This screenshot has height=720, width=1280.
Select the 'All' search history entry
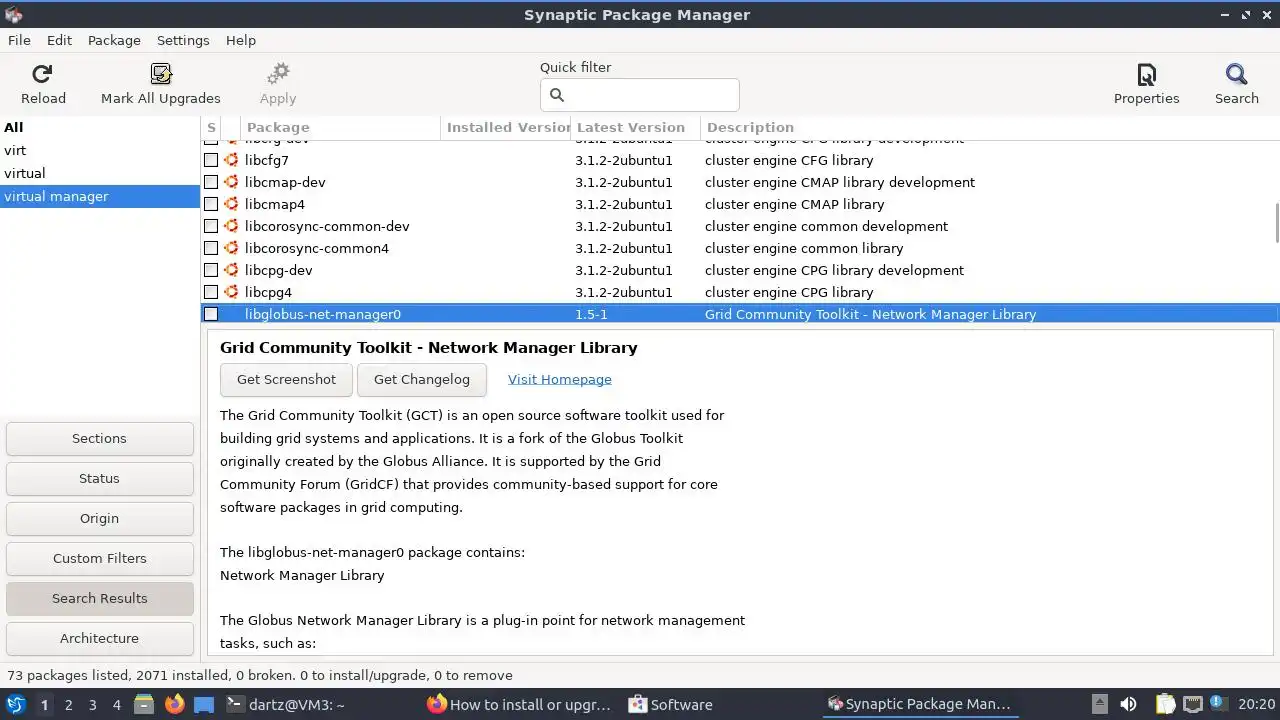click(100, 127)
